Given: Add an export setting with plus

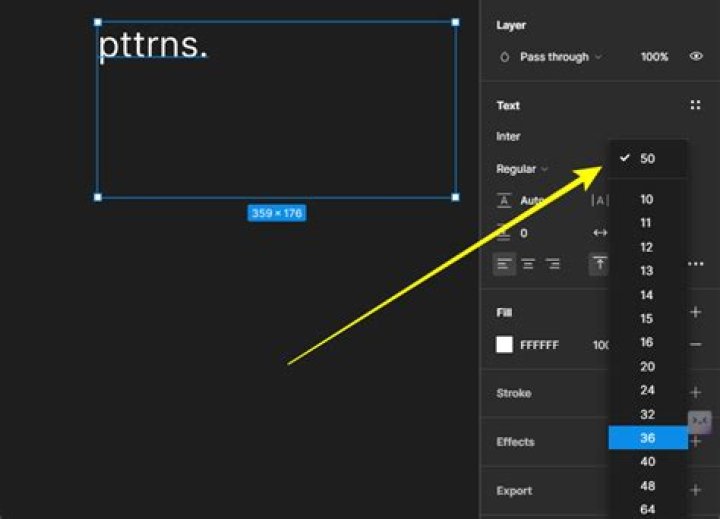Looking at the screenshot, I should point(695,490).
